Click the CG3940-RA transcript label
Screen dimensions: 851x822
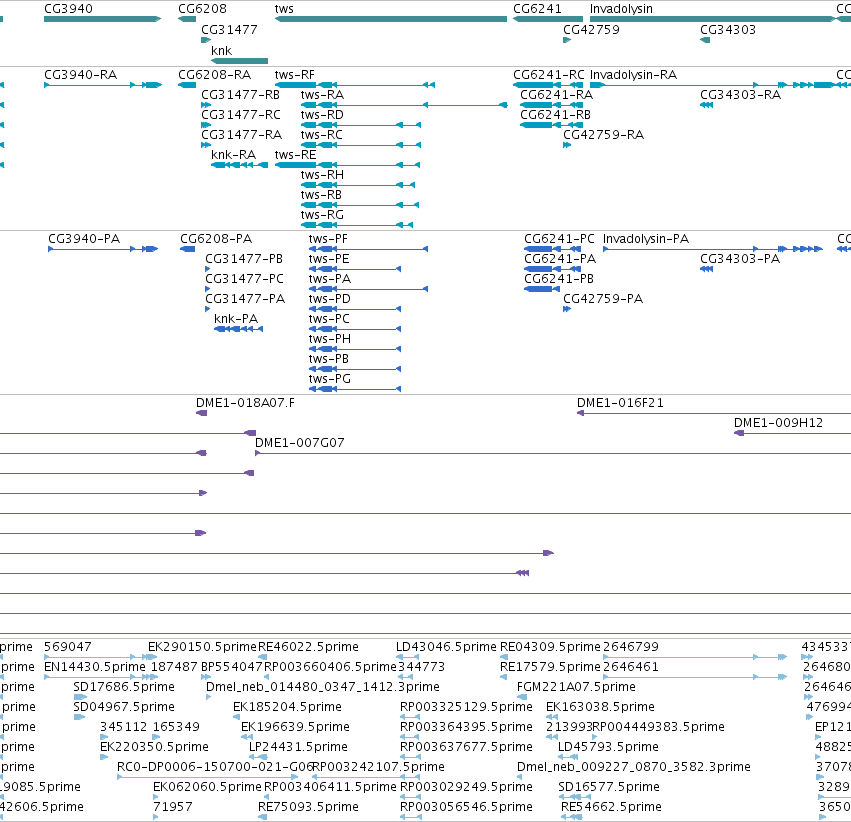click(x=80, y=74)
